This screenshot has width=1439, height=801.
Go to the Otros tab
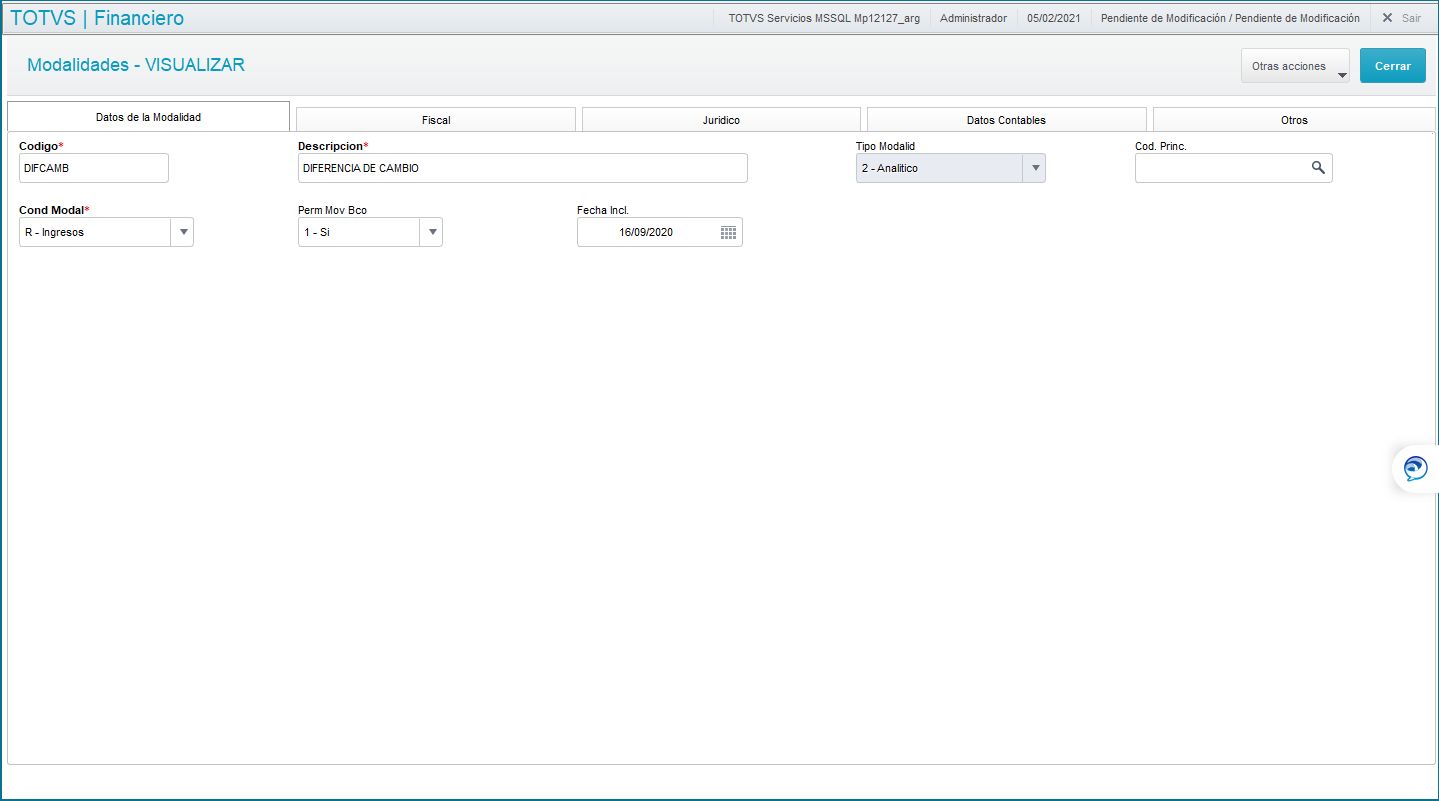coord(1294,120)
